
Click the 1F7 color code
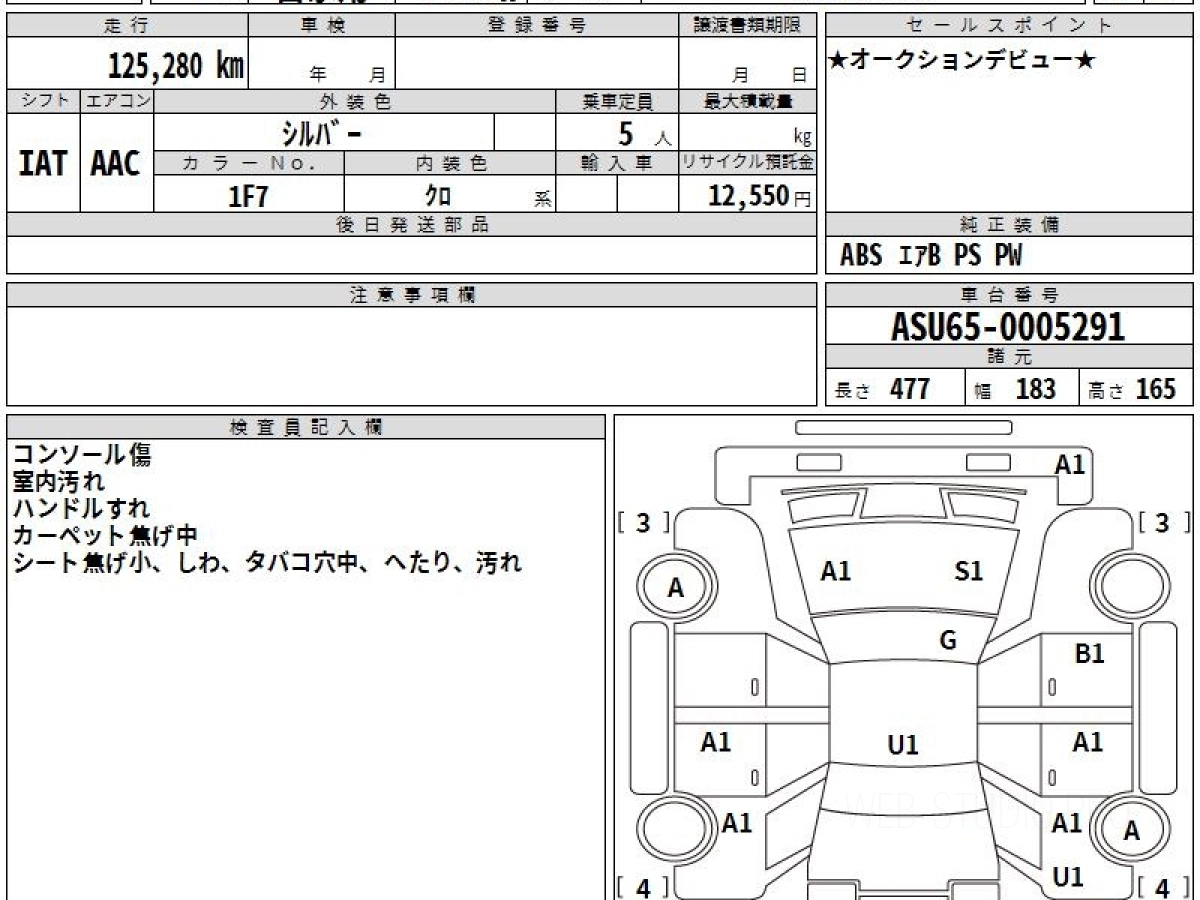249,196
